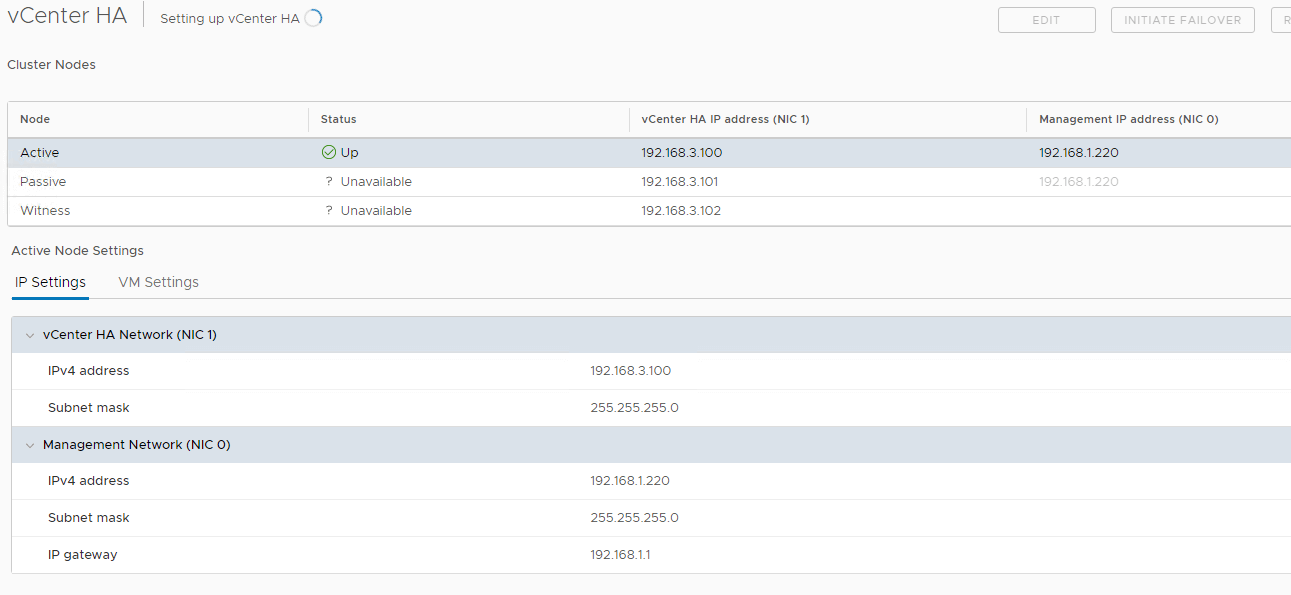The width and height of the screenshot is (1291, 595).
Task: Click the 192.168.3.102 HA IP address
Action: click(681, 211)
